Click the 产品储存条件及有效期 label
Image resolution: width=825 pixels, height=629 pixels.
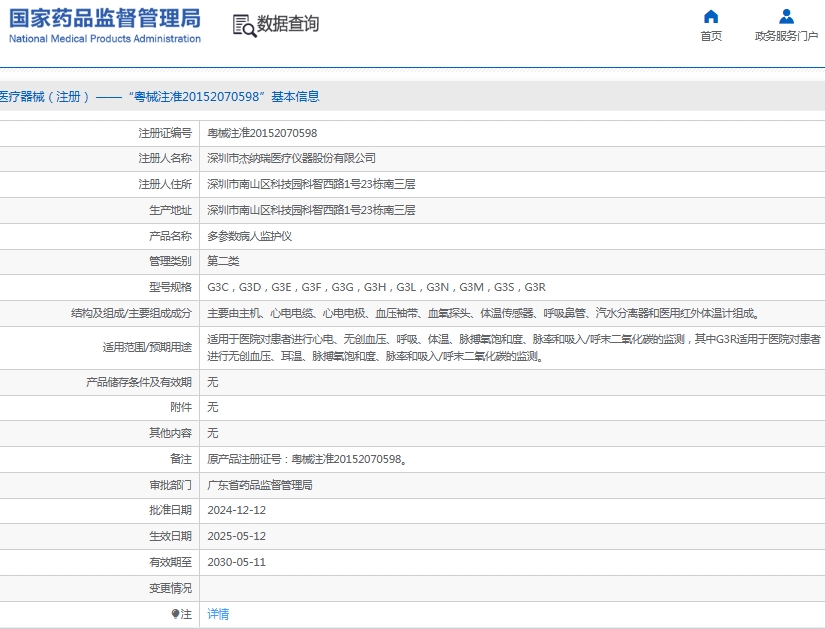click(x=139, y=382)
